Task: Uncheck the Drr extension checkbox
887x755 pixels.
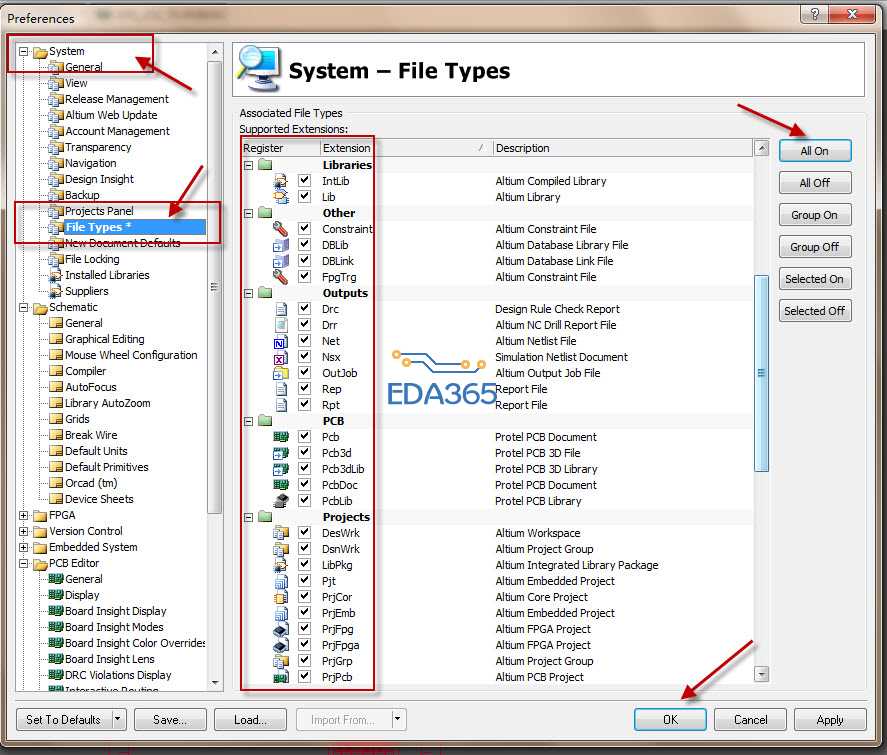Action: click(x=304, y=325)
